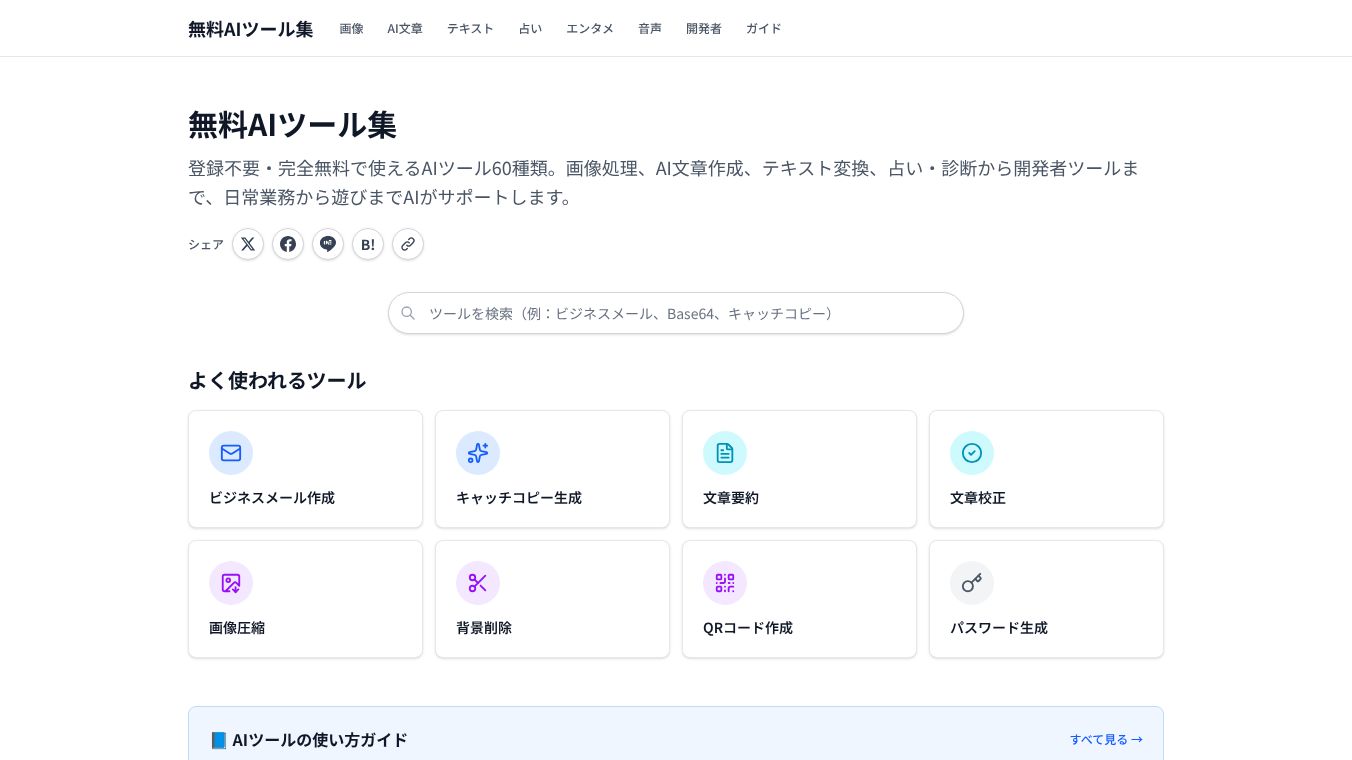Screen dimensions: 1352x760
Task: Select the キャッチコピー生成 sparkle icon
Action: coord(478,453)
